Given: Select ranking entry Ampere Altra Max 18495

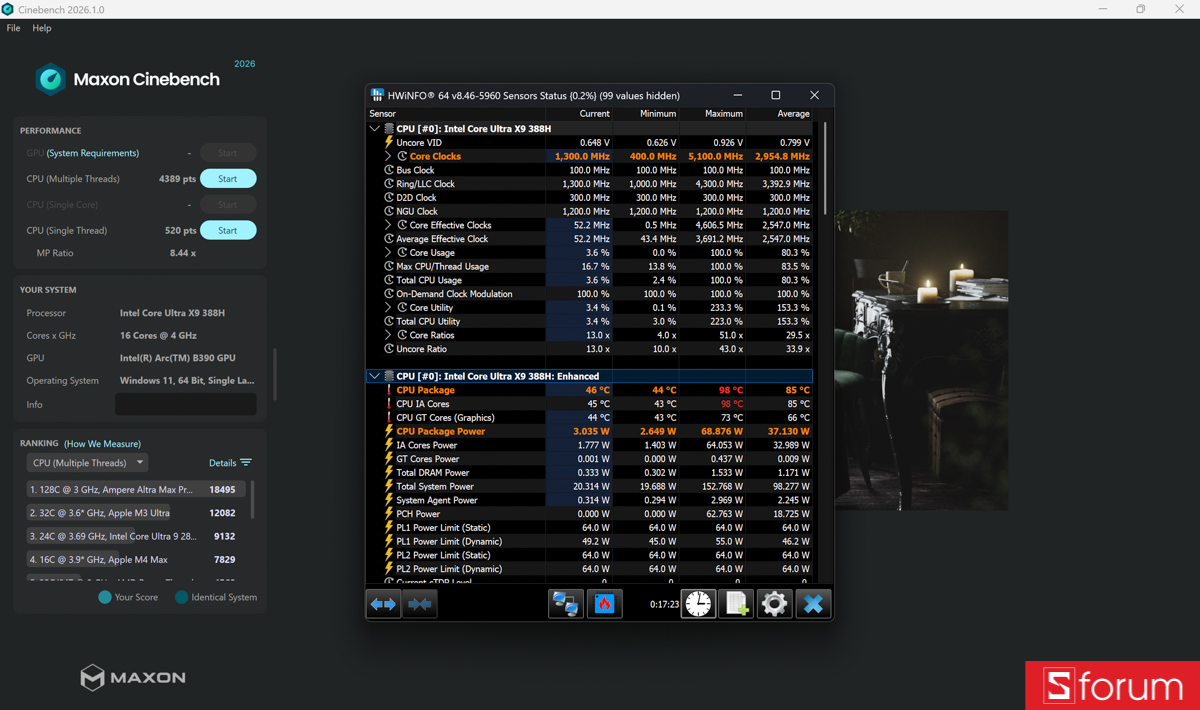Looking at the screenshot, I should click(135, 490).
